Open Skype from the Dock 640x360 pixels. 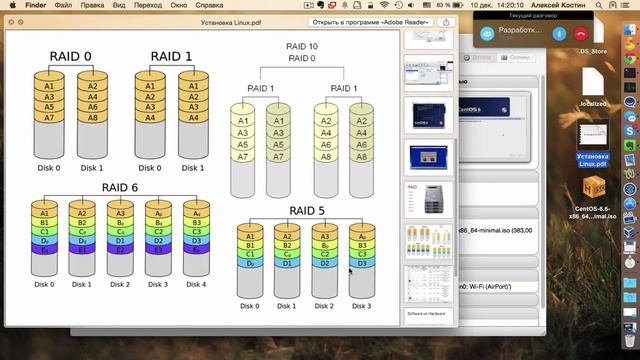tap(630, 131)
